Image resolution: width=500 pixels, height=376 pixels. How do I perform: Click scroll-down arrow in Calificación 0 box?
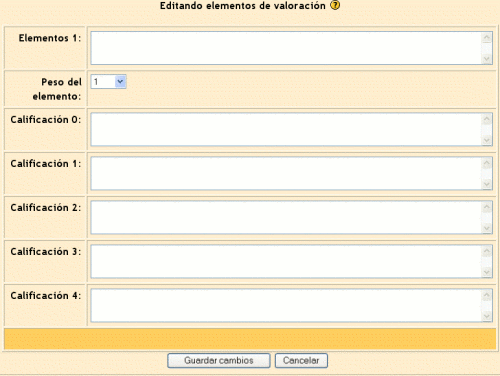coord(487,140)
